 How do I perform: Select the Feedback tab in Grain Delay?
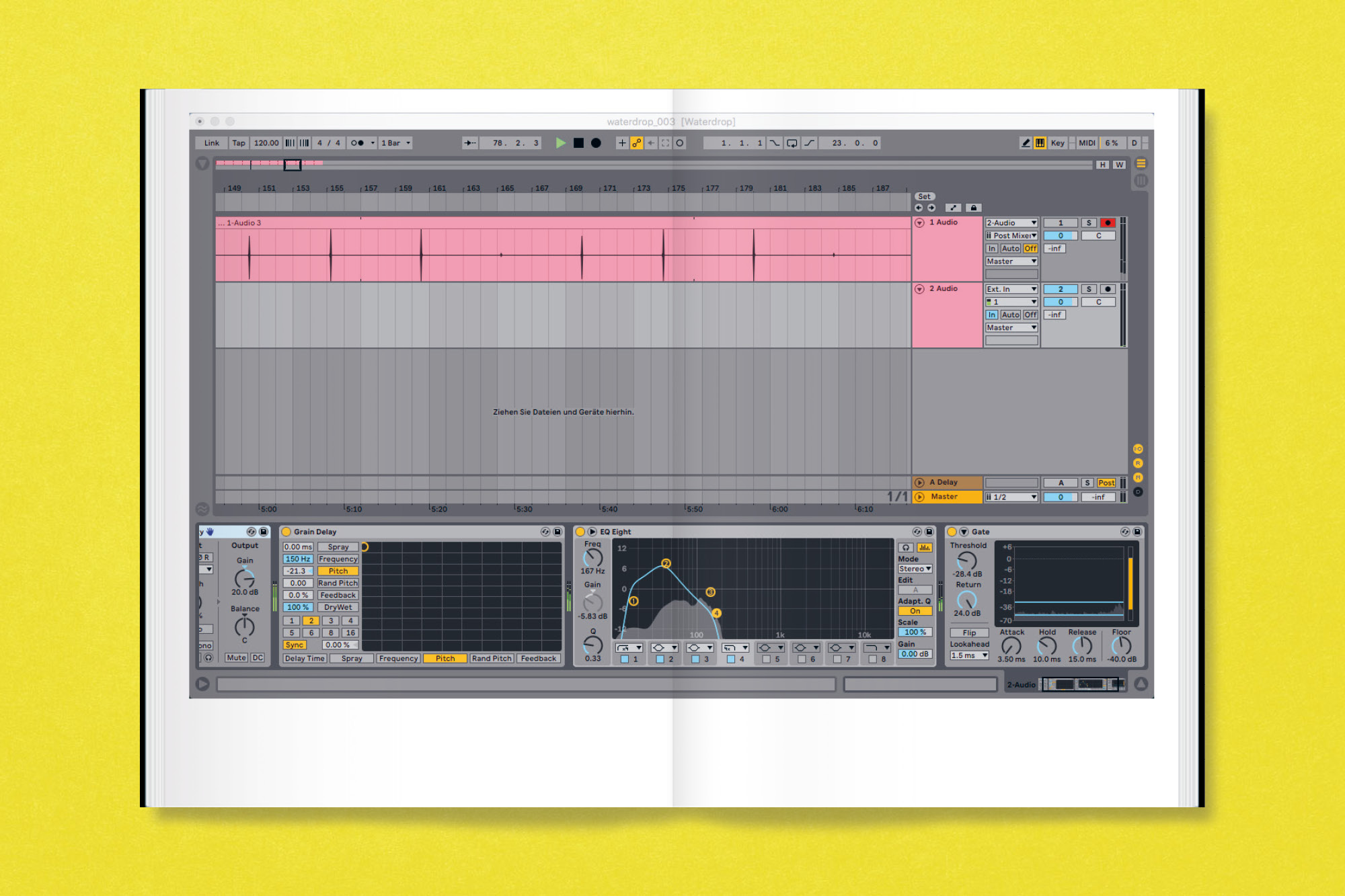pos(538,658)
